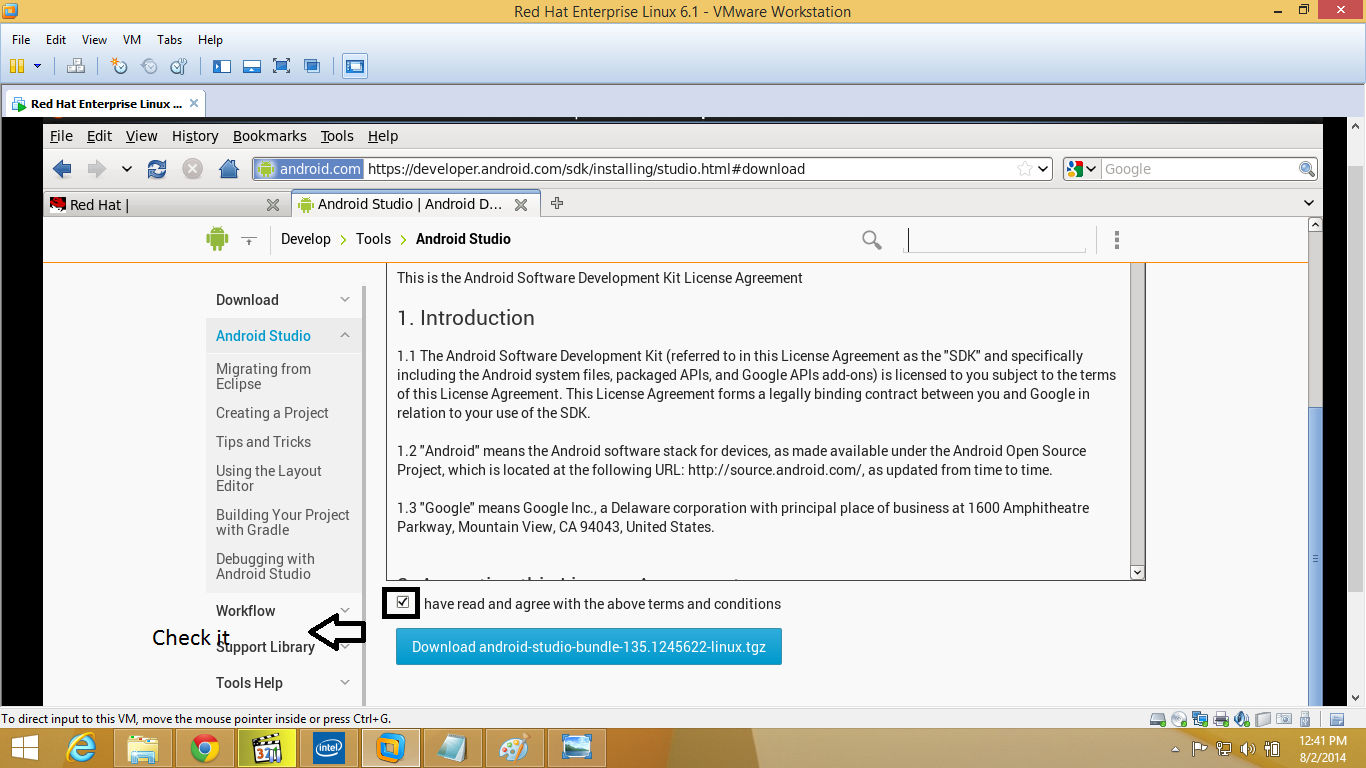Viewport: 1366px width, 768px height.
Task: Expand the Workflow sidebar section
Action: 345,611
